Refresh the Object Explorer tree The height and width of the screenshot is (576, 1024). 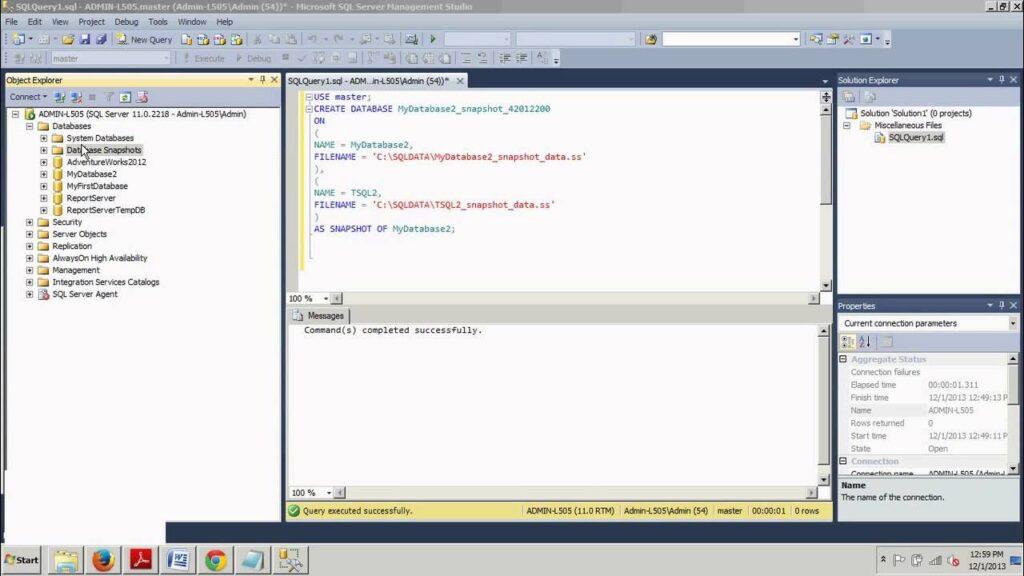pos(125,97)
